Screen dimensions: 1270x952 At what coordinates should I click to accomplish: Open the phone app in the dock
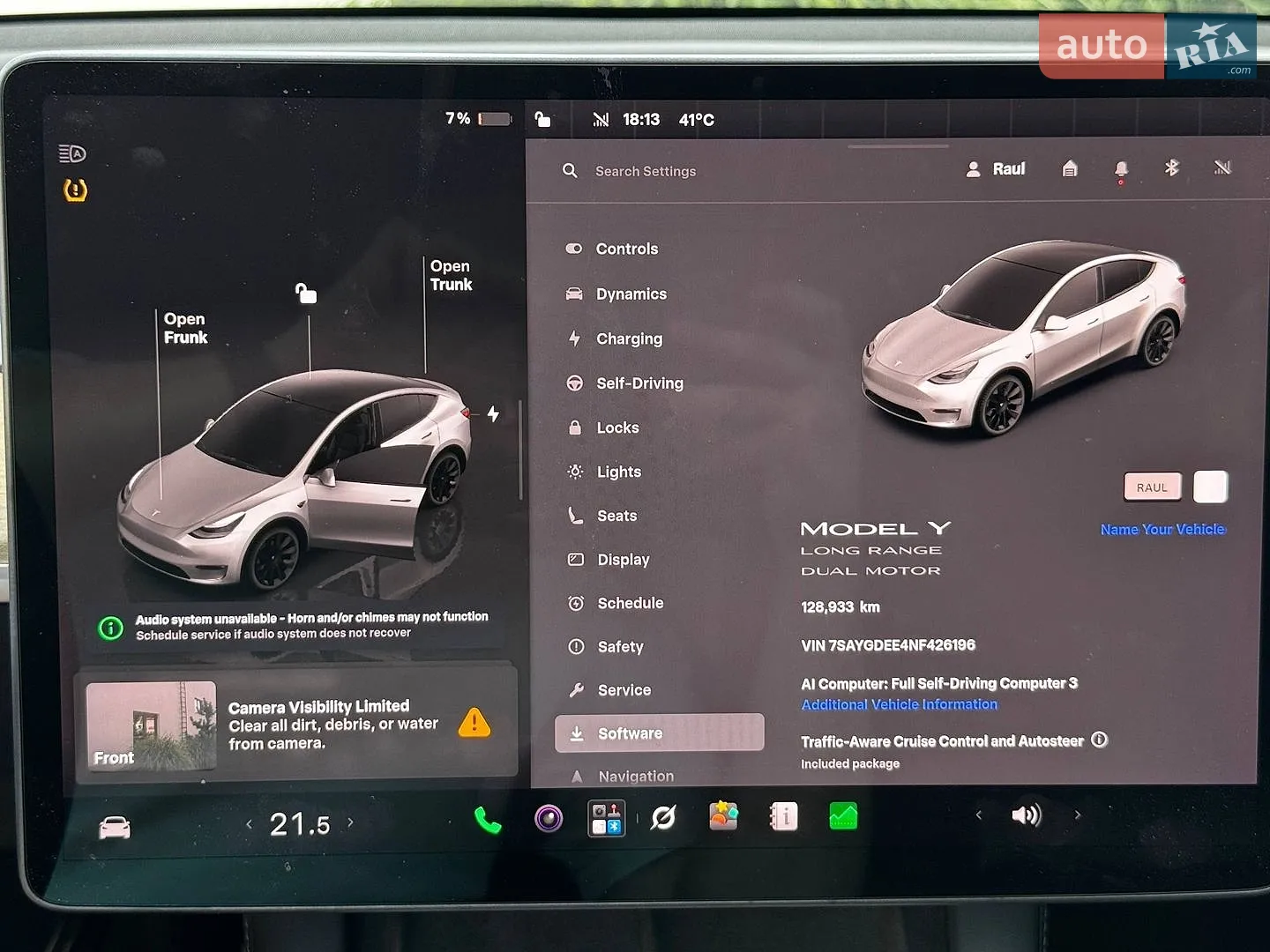(x=488, y=821)
